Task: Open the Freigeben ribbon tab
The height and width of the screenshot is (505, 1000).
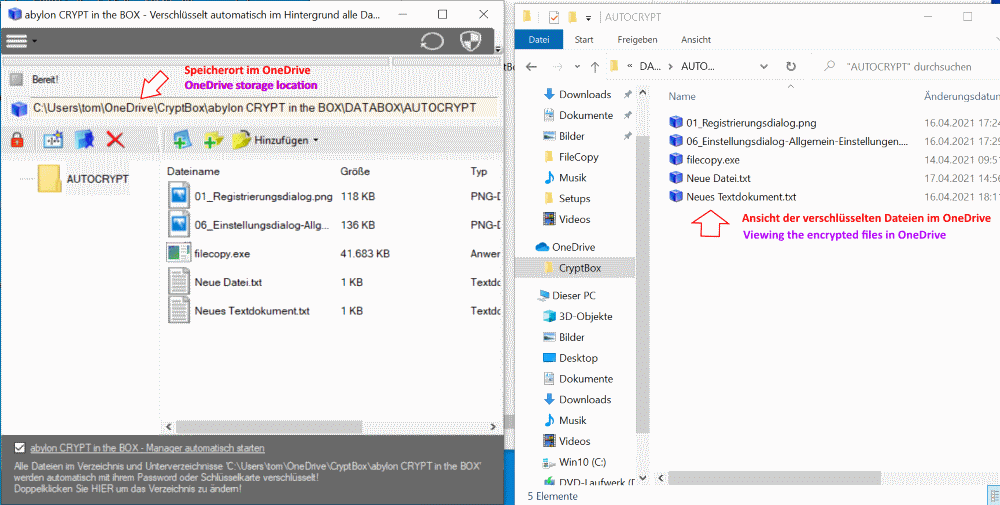Action: point(637,40)
